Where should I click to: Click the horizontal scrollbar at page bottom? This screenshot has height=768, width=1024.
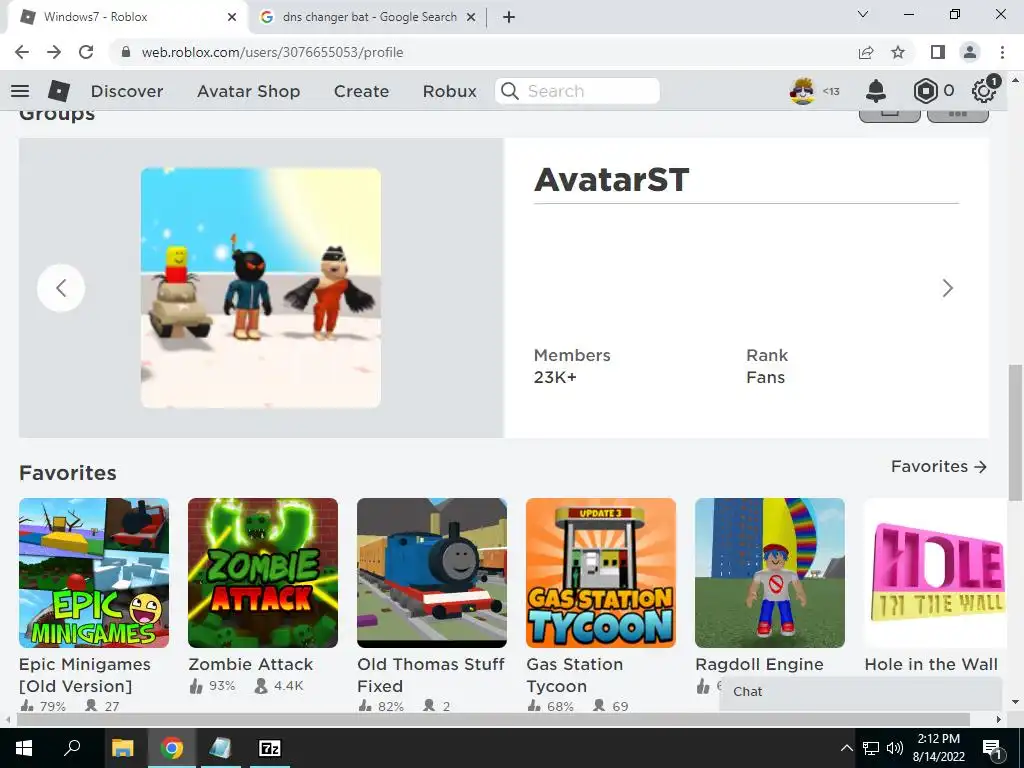click(x=493, y=719)
